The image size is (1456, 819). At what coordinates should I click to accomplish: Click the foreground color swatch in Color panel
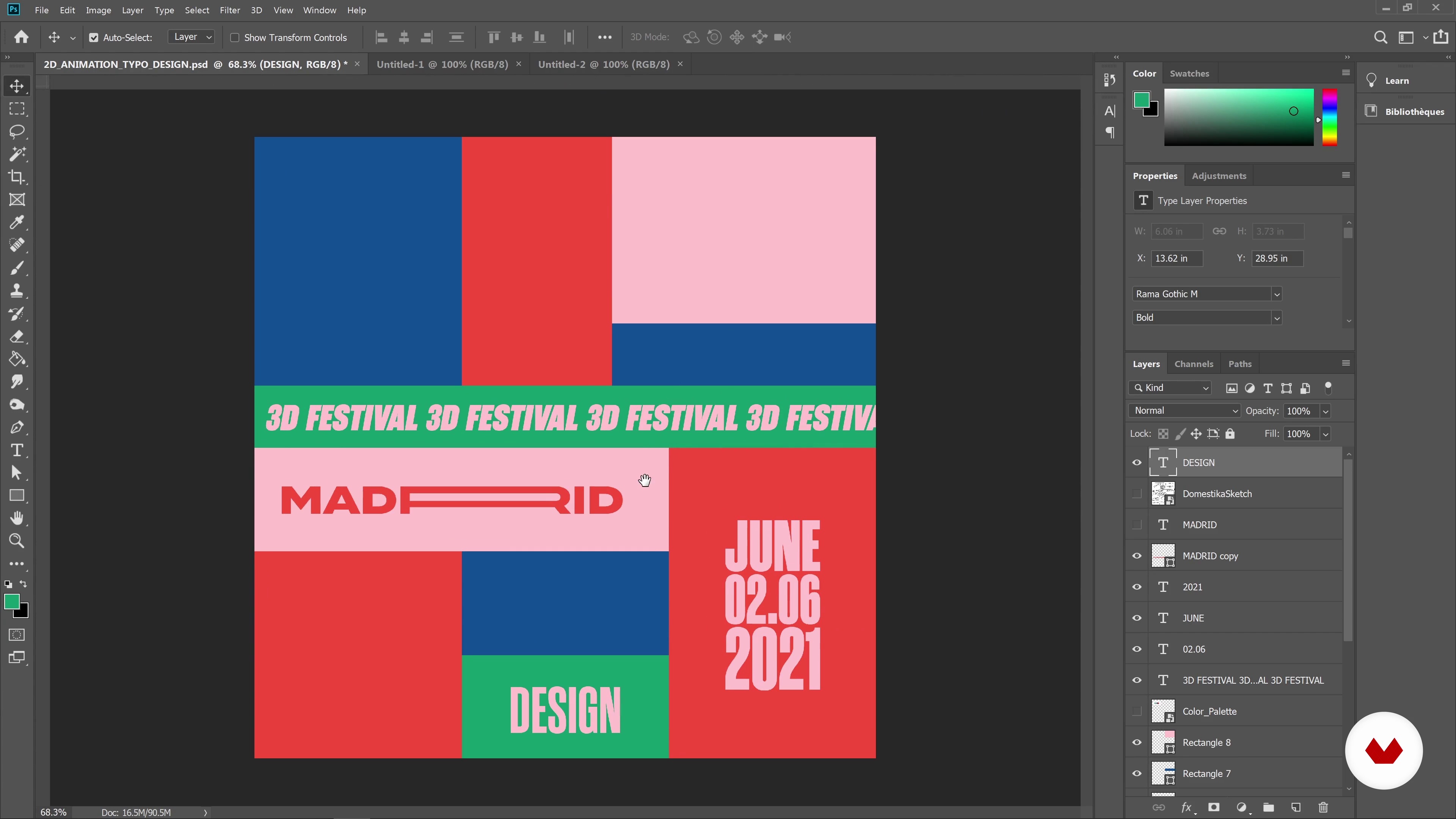coord(1141,100)
